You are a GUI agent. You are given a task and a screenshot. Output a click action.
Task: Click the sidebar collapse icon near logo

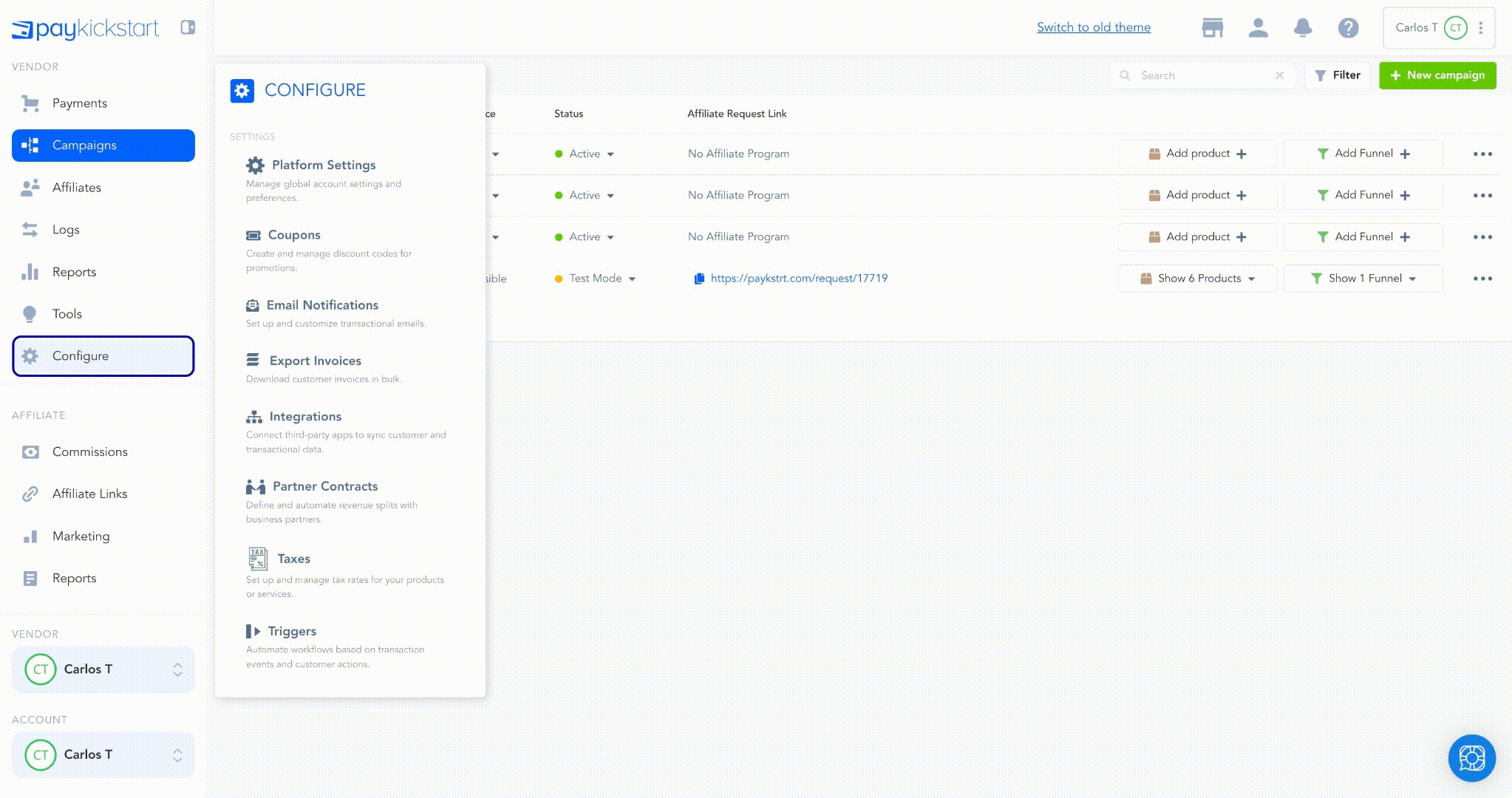pos(188,27)
